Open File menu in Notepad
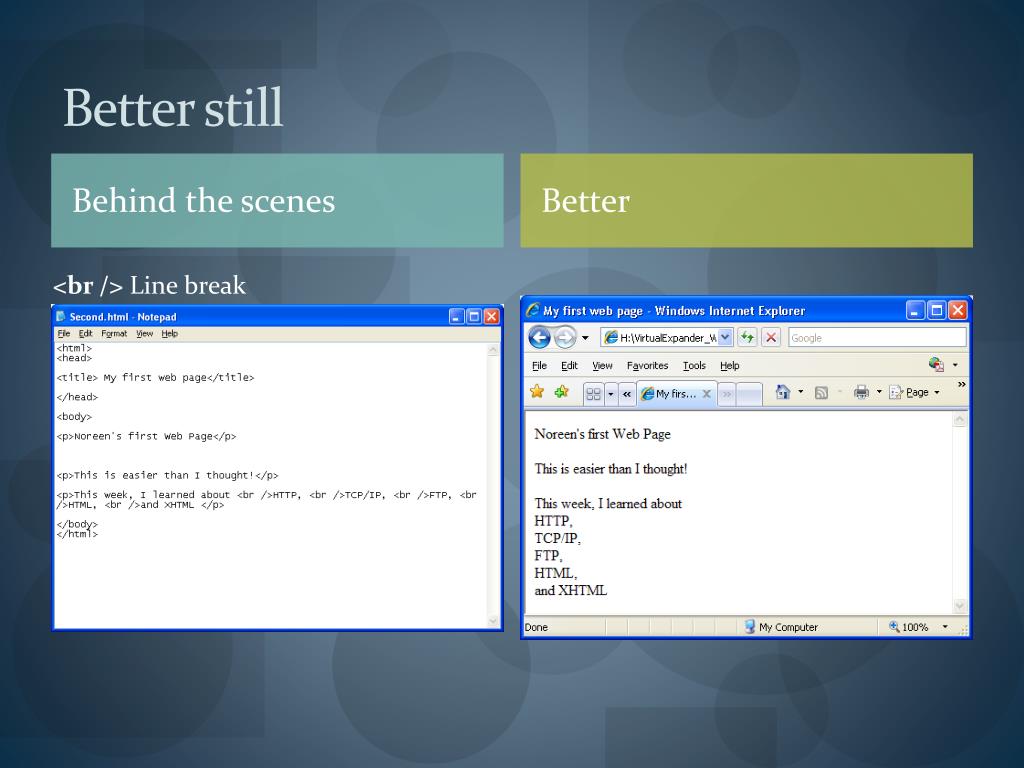 63,333
